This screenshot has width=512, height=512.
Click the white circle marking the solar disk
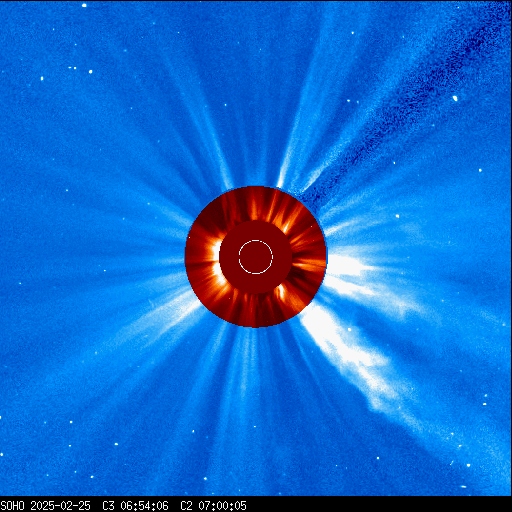256,257
